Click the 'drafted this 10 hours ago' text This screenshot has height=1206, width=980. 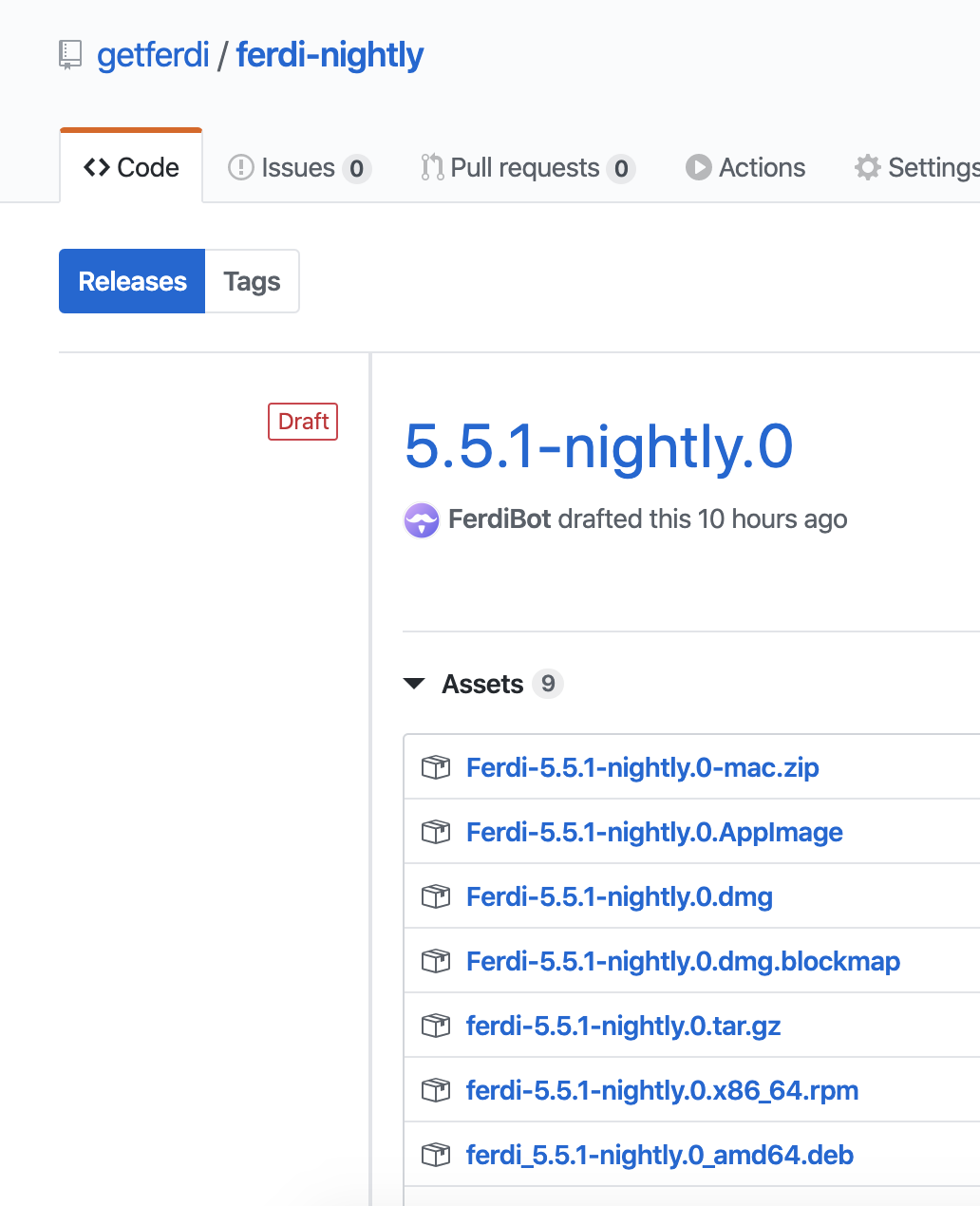[x=703, y=519]
